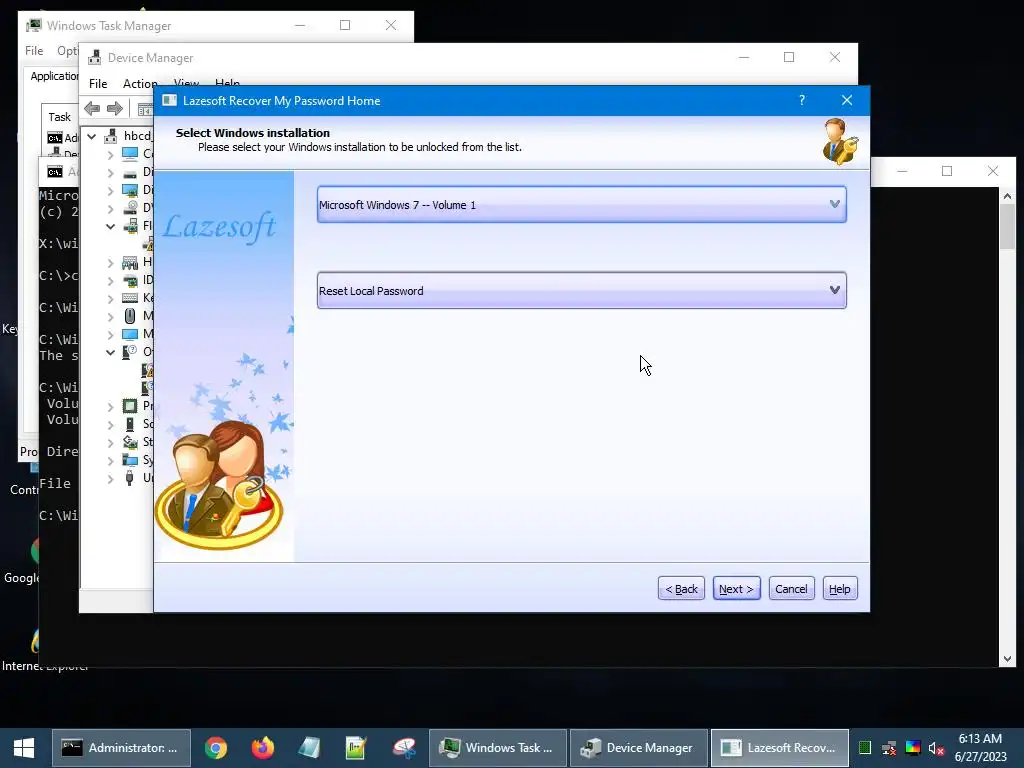Image resolution: width=1024 pixels, height=768 pixels.
Task: Select the processor chip icon in Device Manager
Action: (x=130, y=406)
